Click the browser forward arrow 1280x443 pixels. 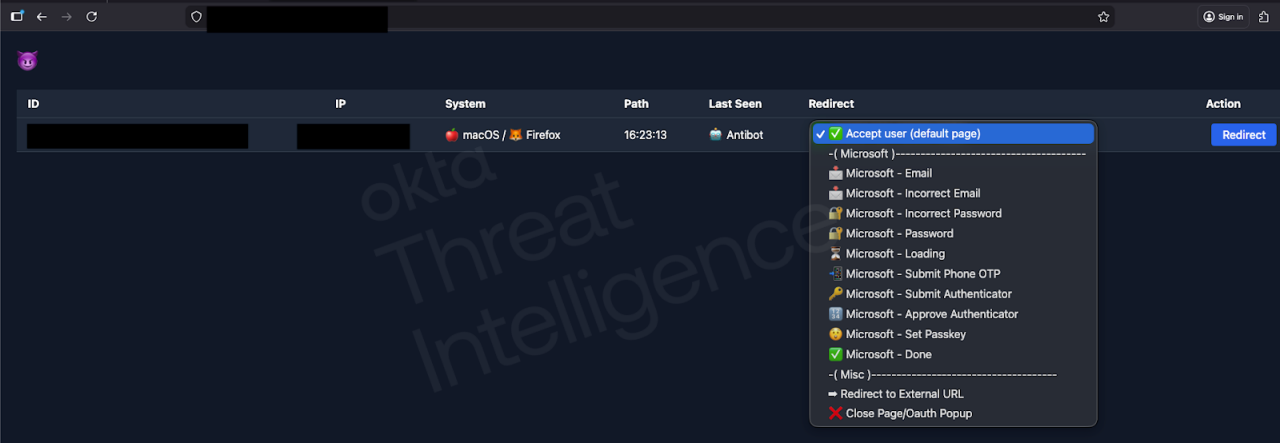point(67,17)
